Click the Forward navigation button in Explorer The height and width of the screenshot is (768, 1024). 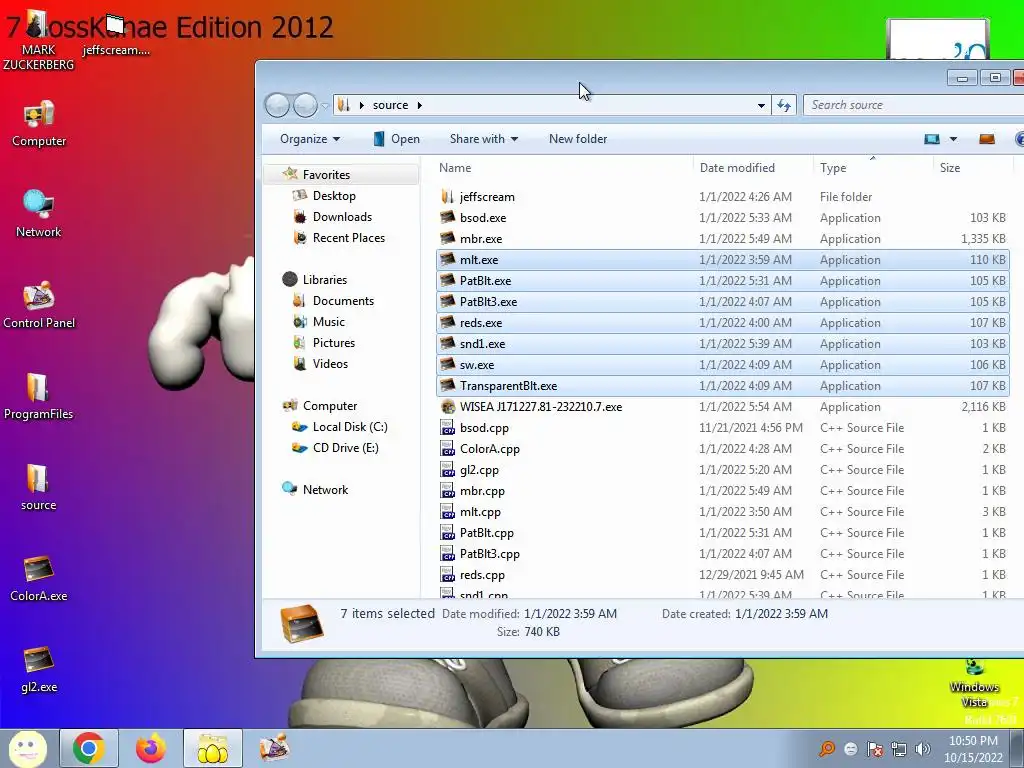(305, 105)
